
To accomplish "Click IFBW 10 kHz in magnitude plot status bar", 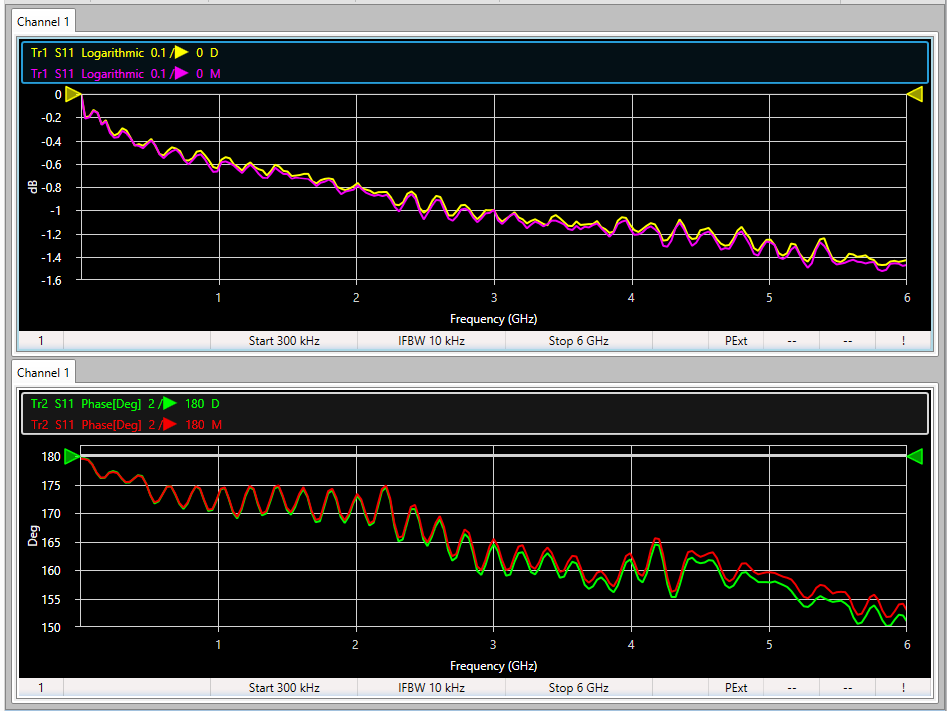I will [x=431, y=341].
